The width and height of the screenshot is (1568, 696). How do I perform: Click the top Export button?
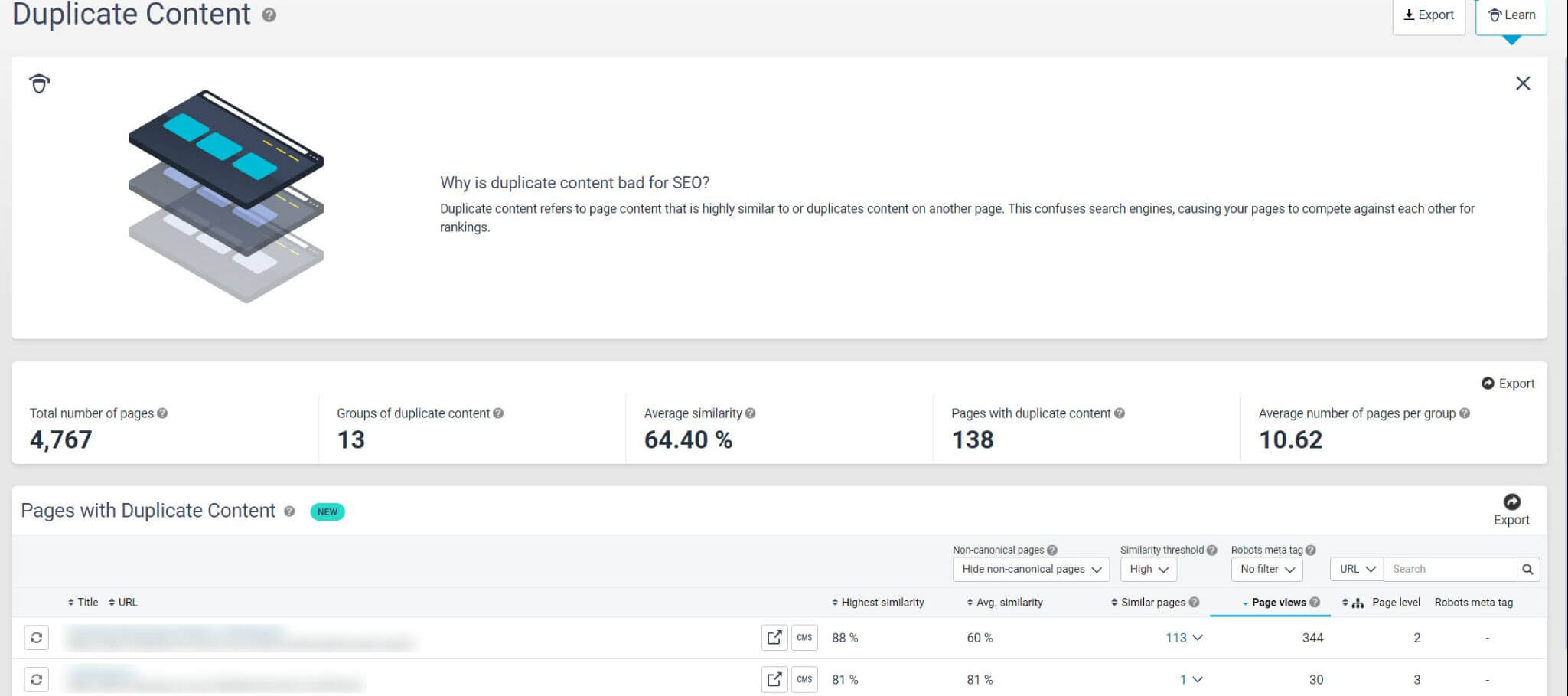coord(1428,15)
